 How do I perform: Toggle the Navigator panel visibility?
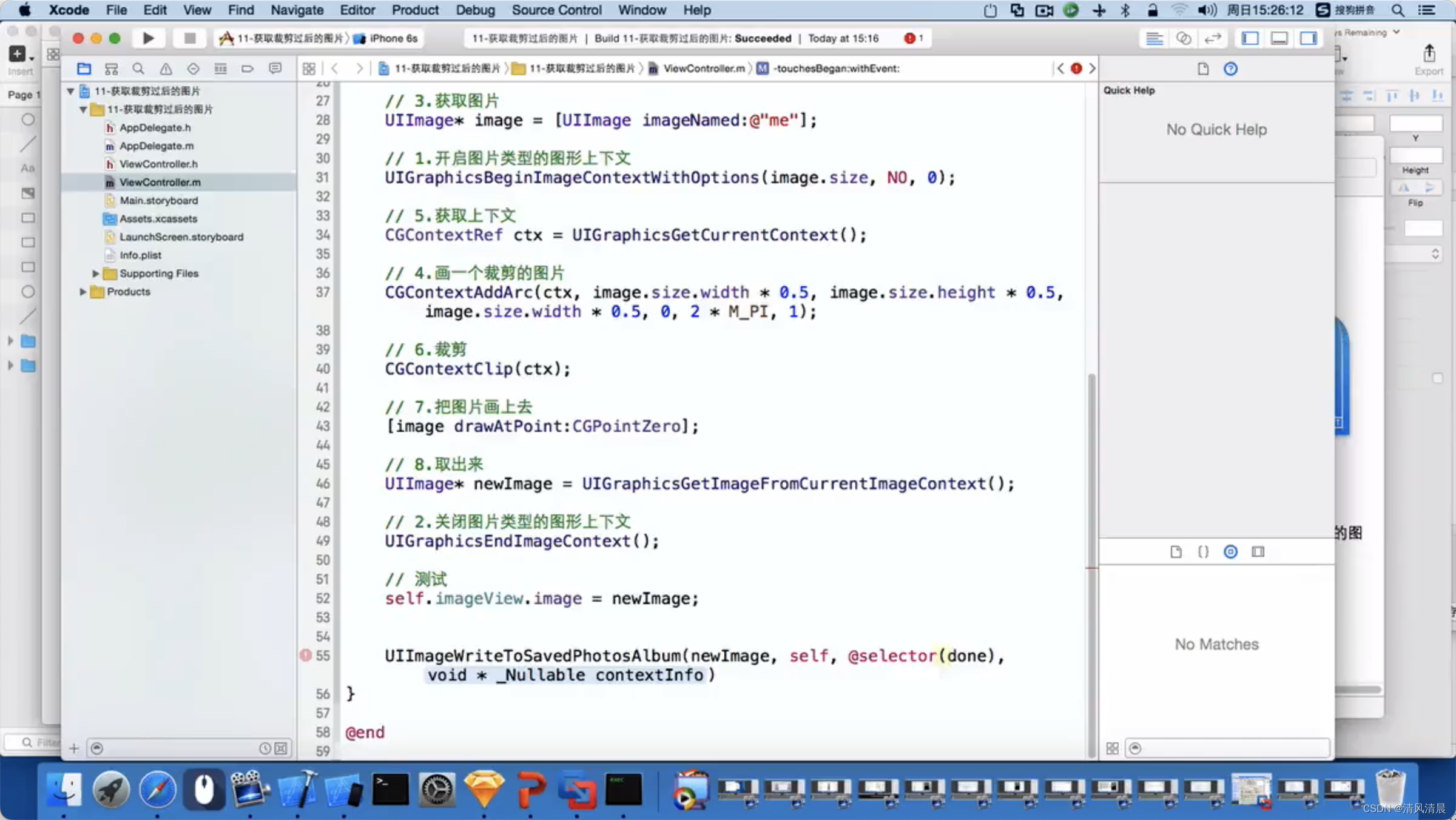(1250, 38)
